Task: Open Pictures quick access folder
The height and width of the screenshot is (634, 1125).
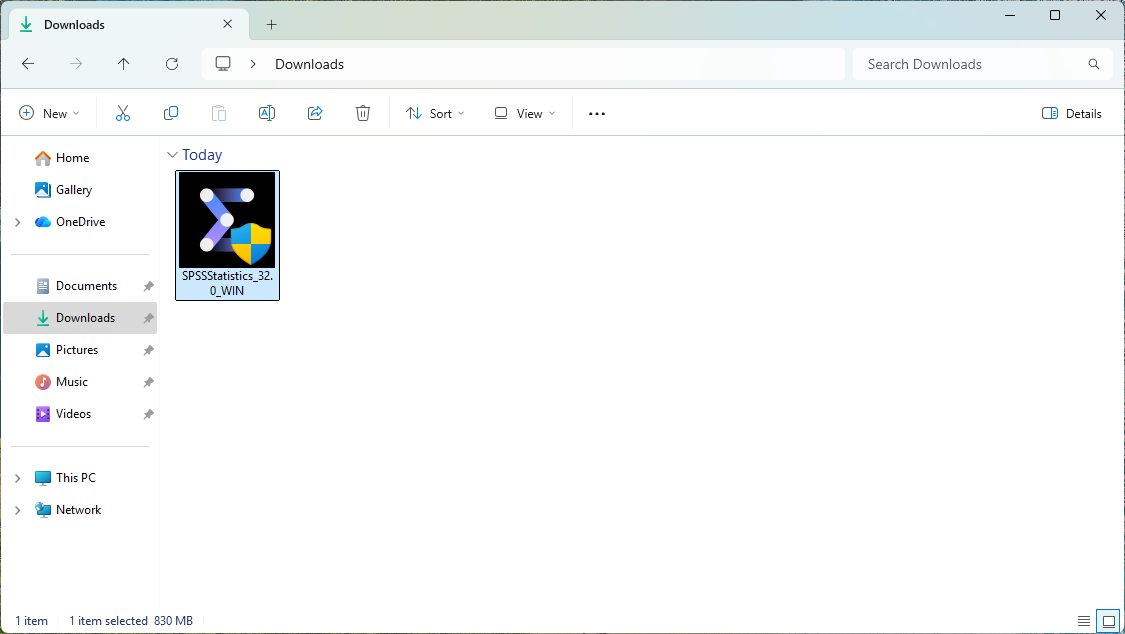Action: pyautogui.click(x=77, y=350)
